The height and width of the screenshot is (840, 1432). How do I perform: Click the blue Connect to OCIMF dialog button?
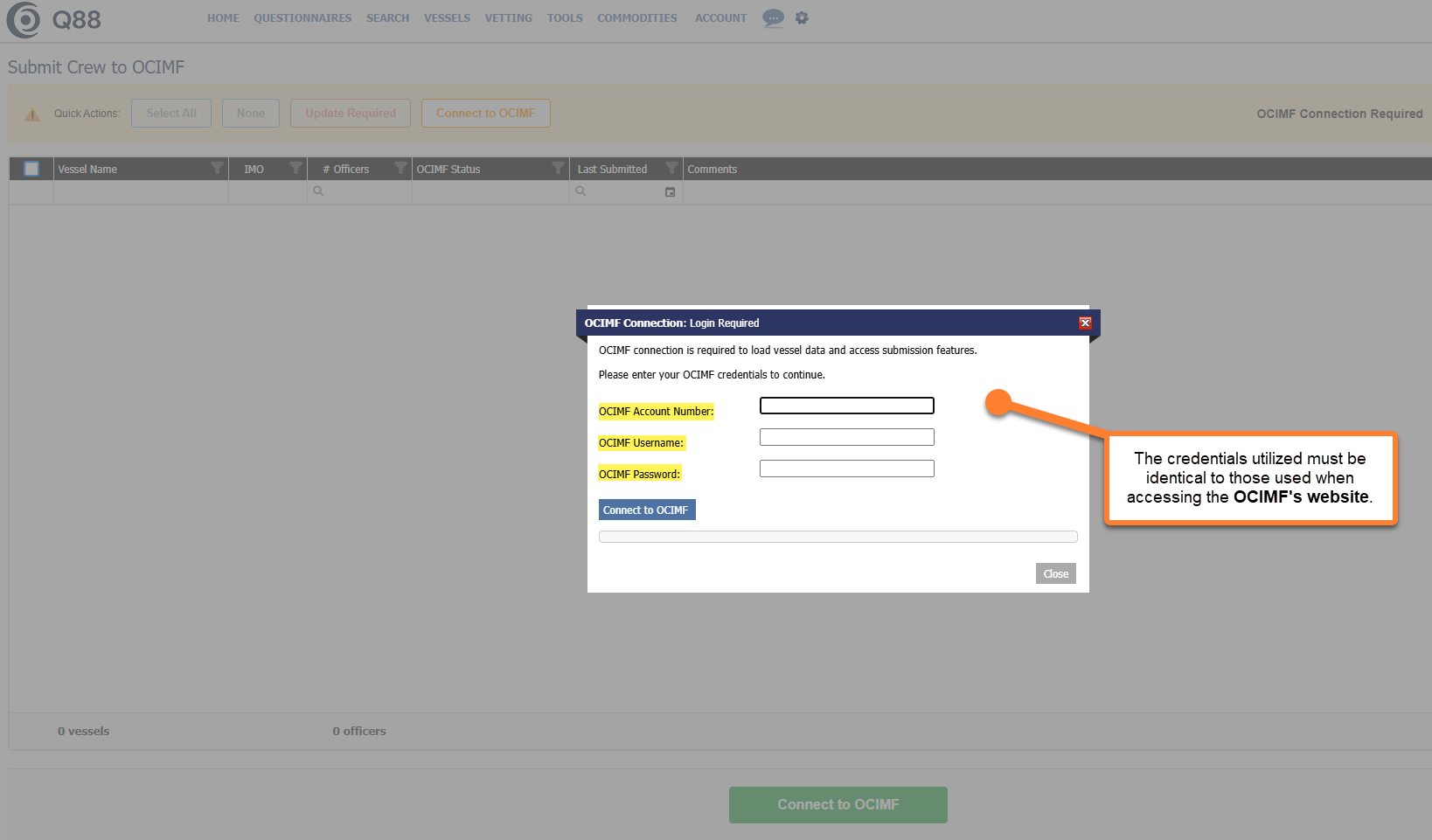click(646, 510)
